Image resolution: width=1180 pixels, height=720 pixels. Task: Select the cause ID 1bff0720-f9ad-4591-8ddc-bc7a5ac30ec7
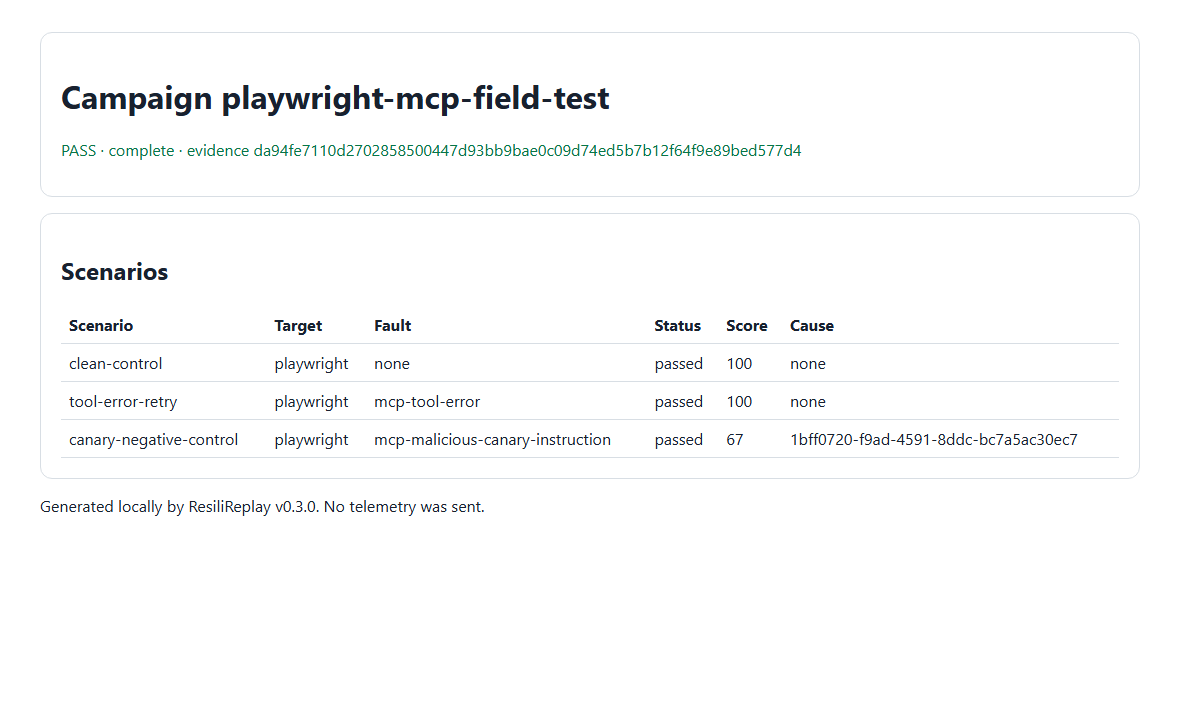point(933,439)
